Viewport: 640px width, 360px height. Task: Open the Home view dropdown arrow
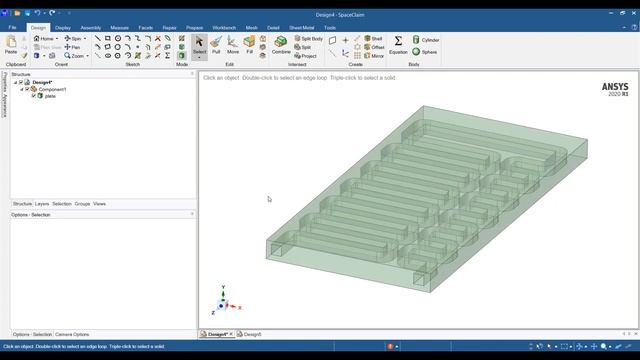[57, 39]
